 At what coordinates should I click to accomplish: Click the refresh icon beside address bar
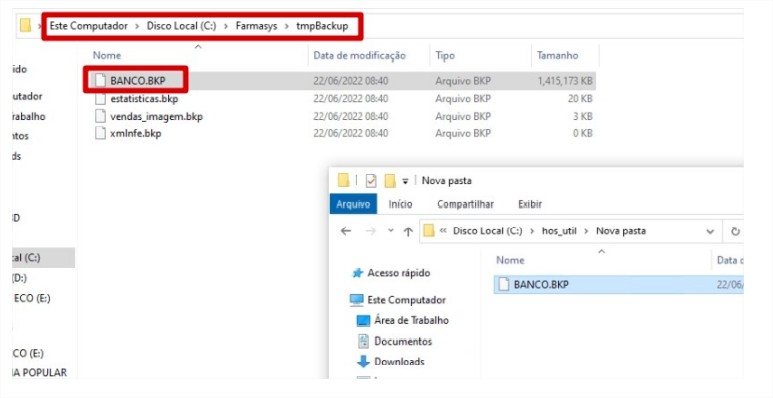coord(736,231)
